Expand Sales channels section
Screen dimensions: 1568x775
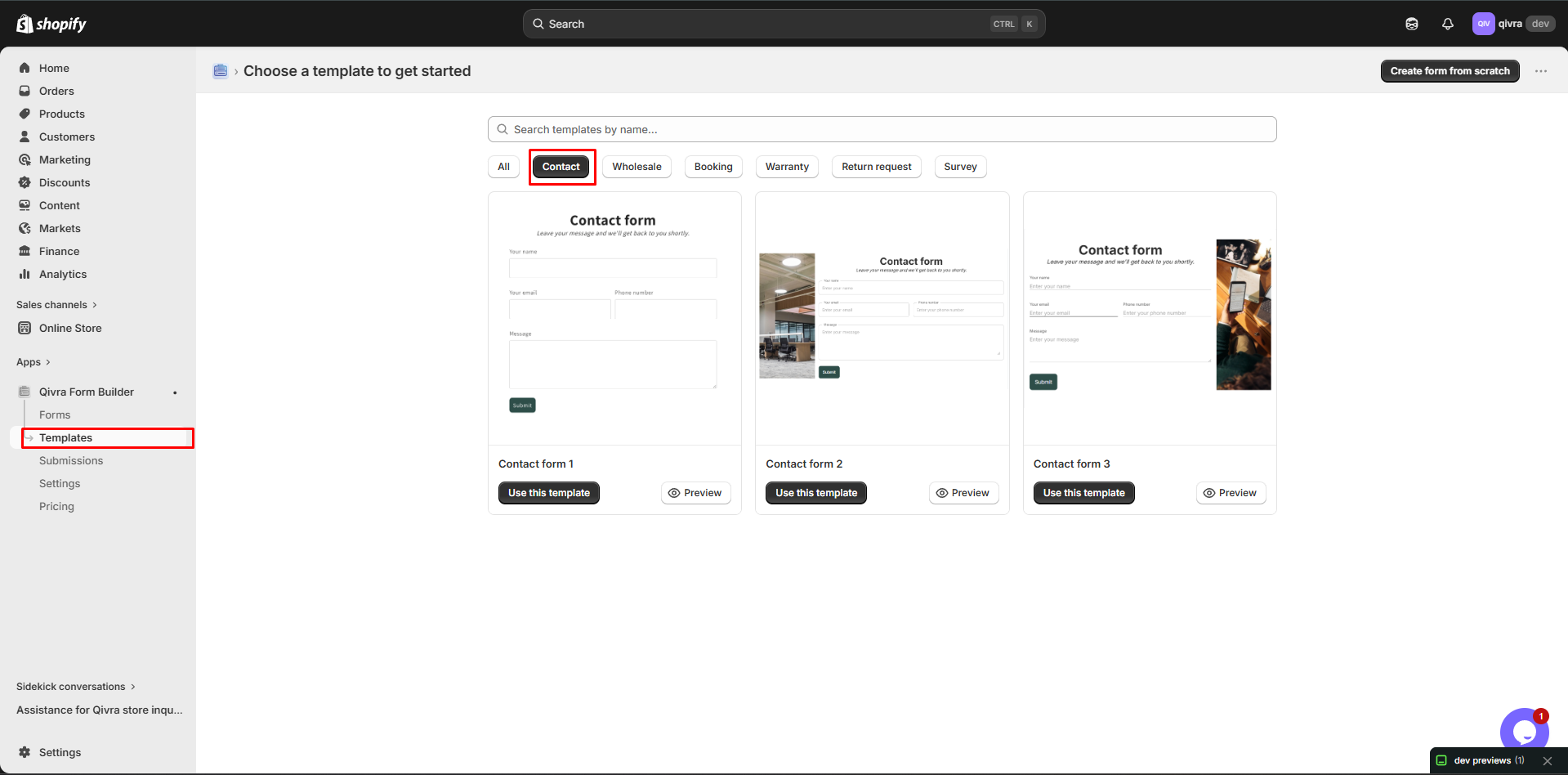click(56, 305)
